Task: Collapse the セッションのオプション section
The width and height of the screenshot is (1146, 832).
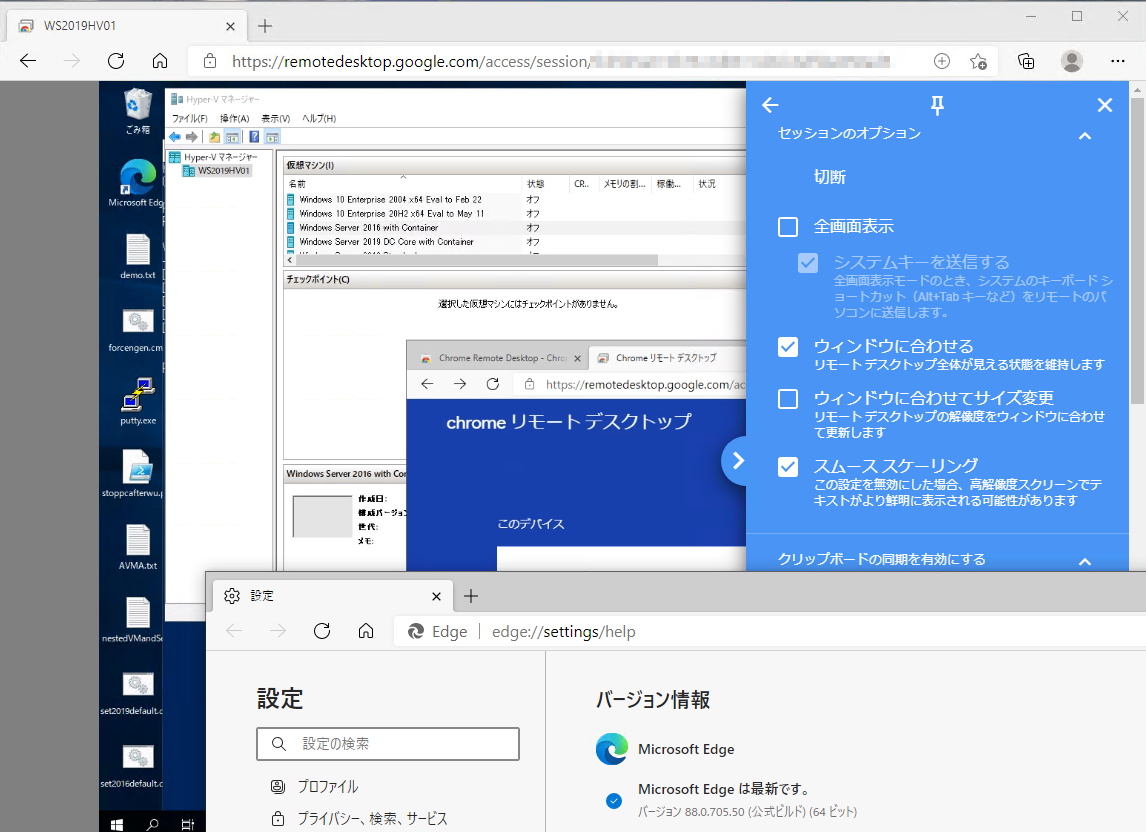Action: [x=1085, y=135]
